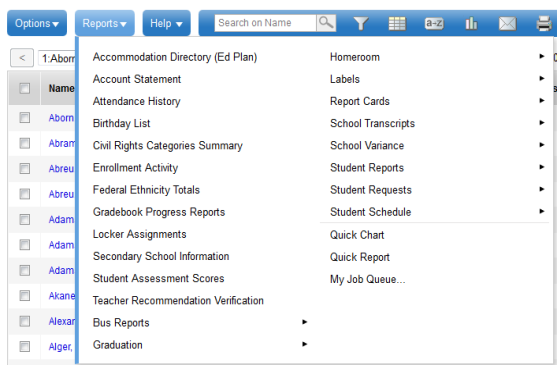Click the search magnifier icon
This screenshot has height=365, width=557.
326,23
